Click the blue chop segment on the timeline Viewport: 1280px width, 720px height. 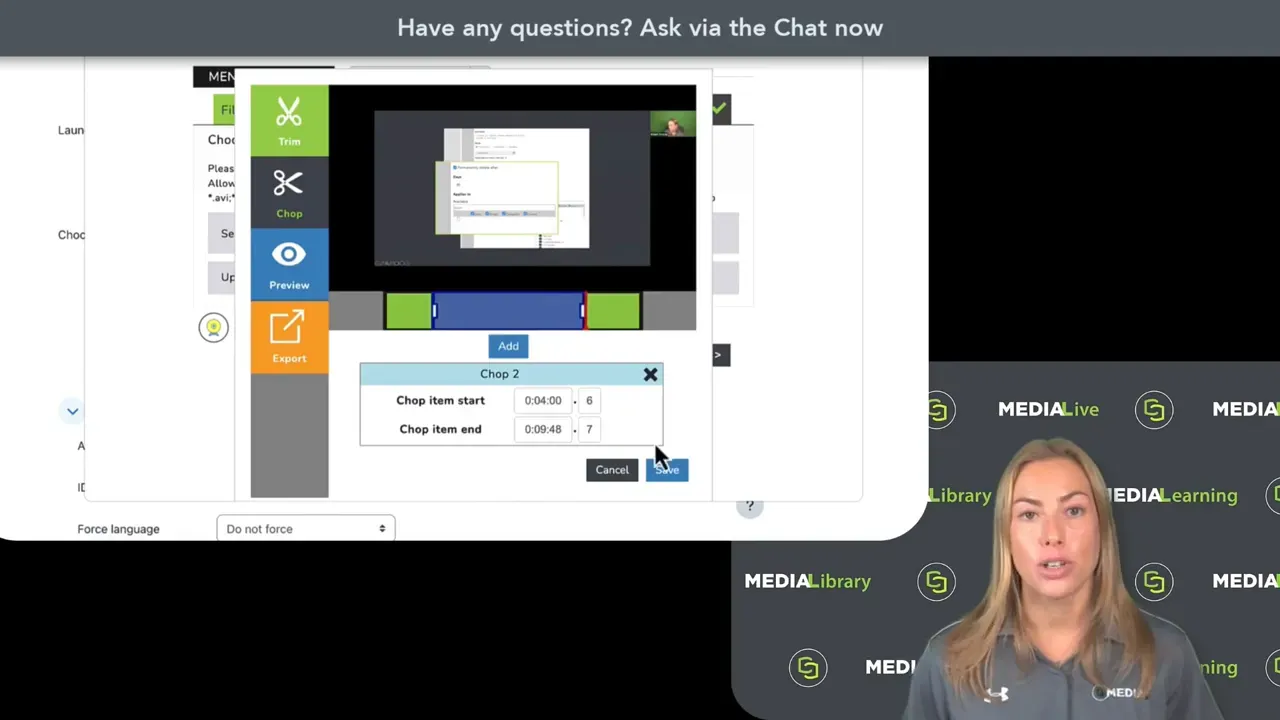tap(508, 311)
